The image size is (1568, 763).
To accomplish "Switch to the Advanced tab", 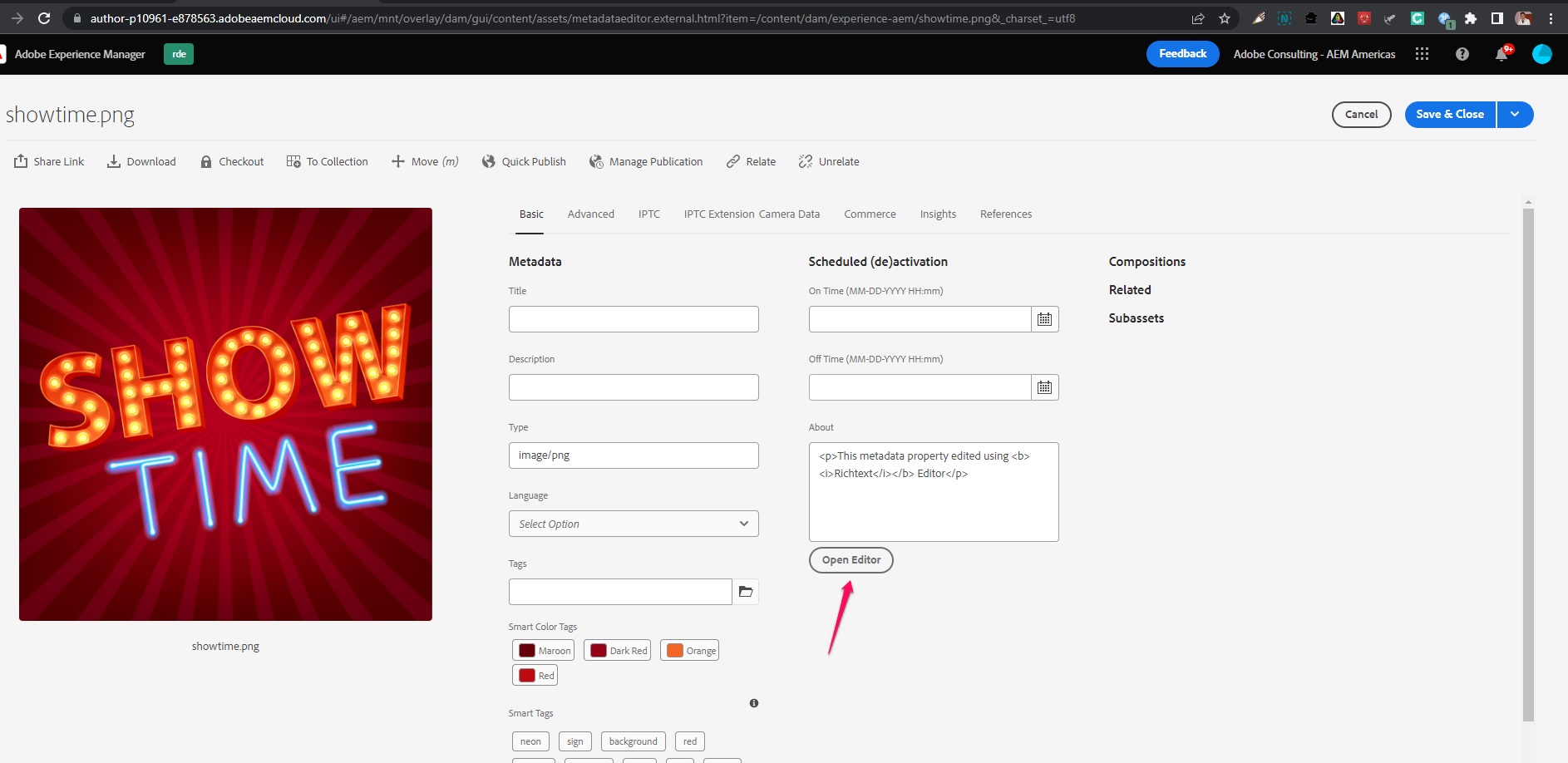I will [591, 214].
